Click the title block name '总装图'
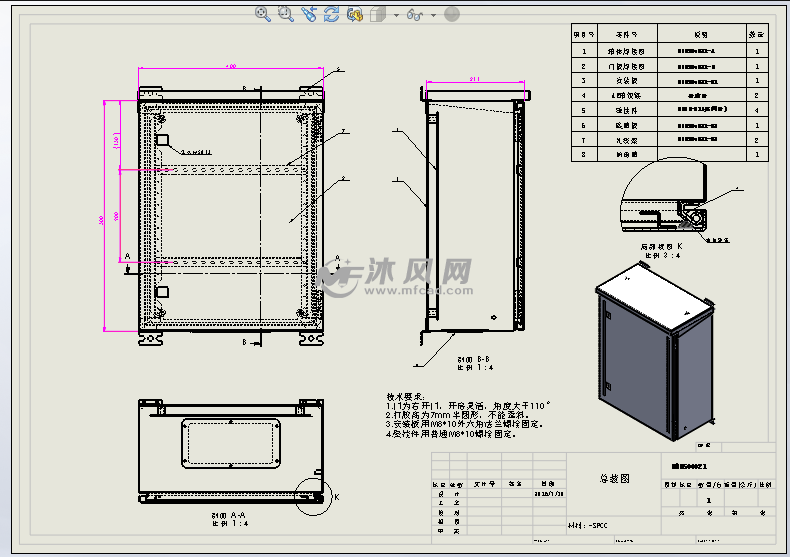The height and width of the screenshot is (557, 790). coord(614,478)
